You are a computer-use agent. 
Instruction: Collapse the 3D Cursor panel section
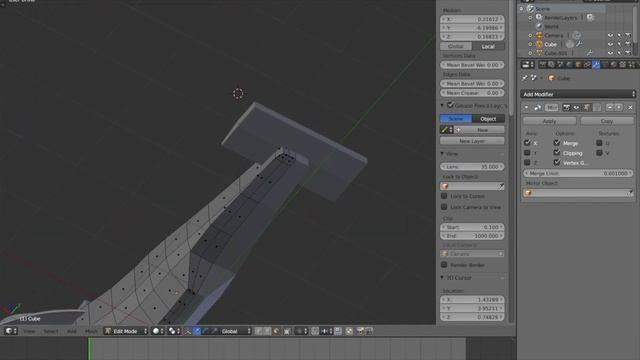coord(442,278)
